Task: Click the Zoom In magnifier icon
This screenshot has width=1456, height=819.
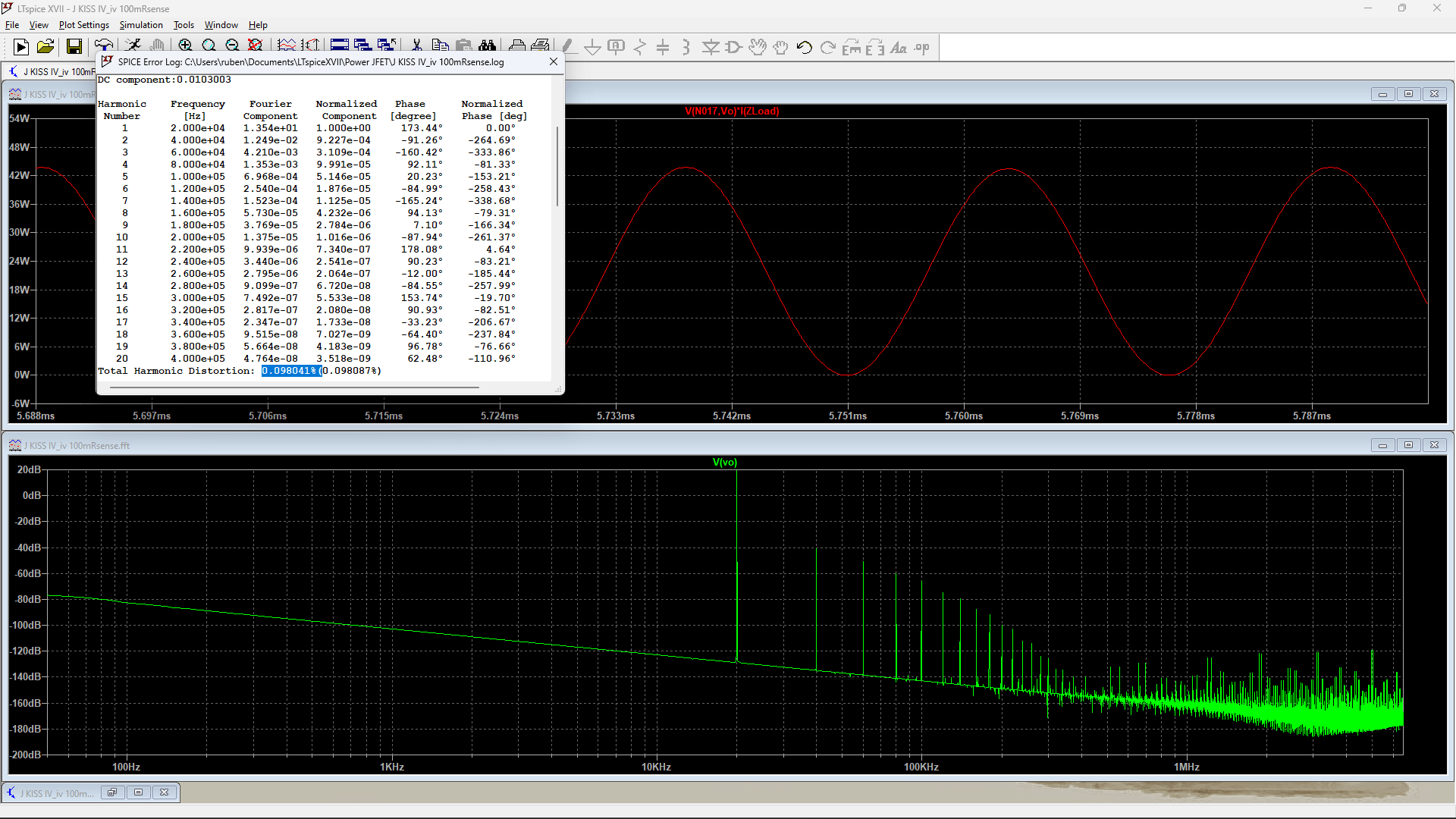Action: pos(185,45)
